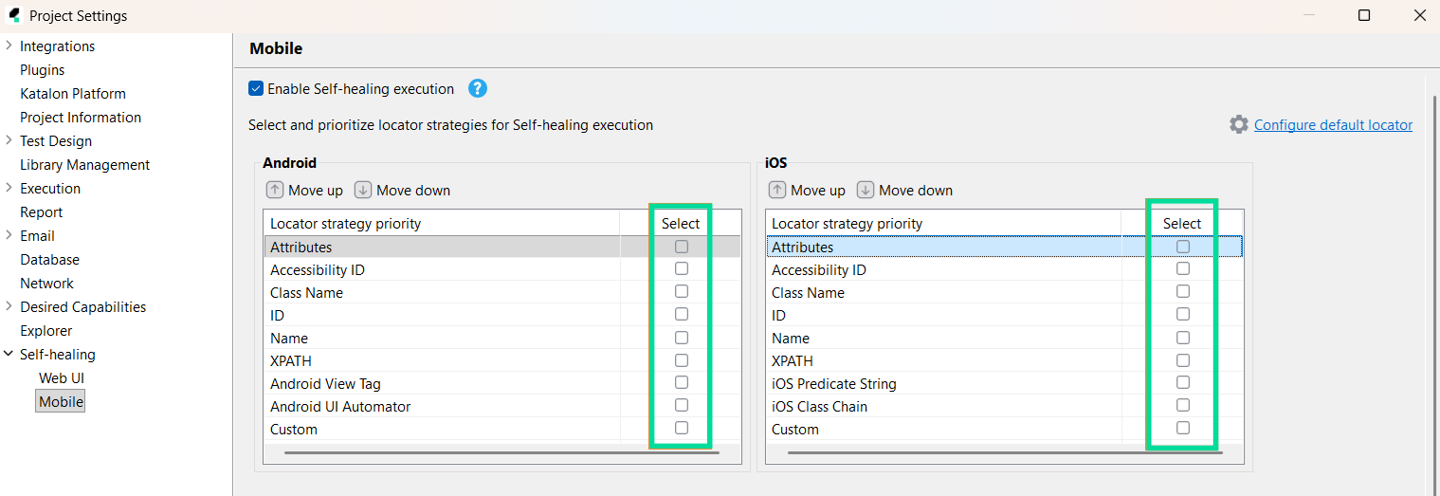1440x496 pixels.
Task: Open the Web UI settings page
Action: click(62, 378)
